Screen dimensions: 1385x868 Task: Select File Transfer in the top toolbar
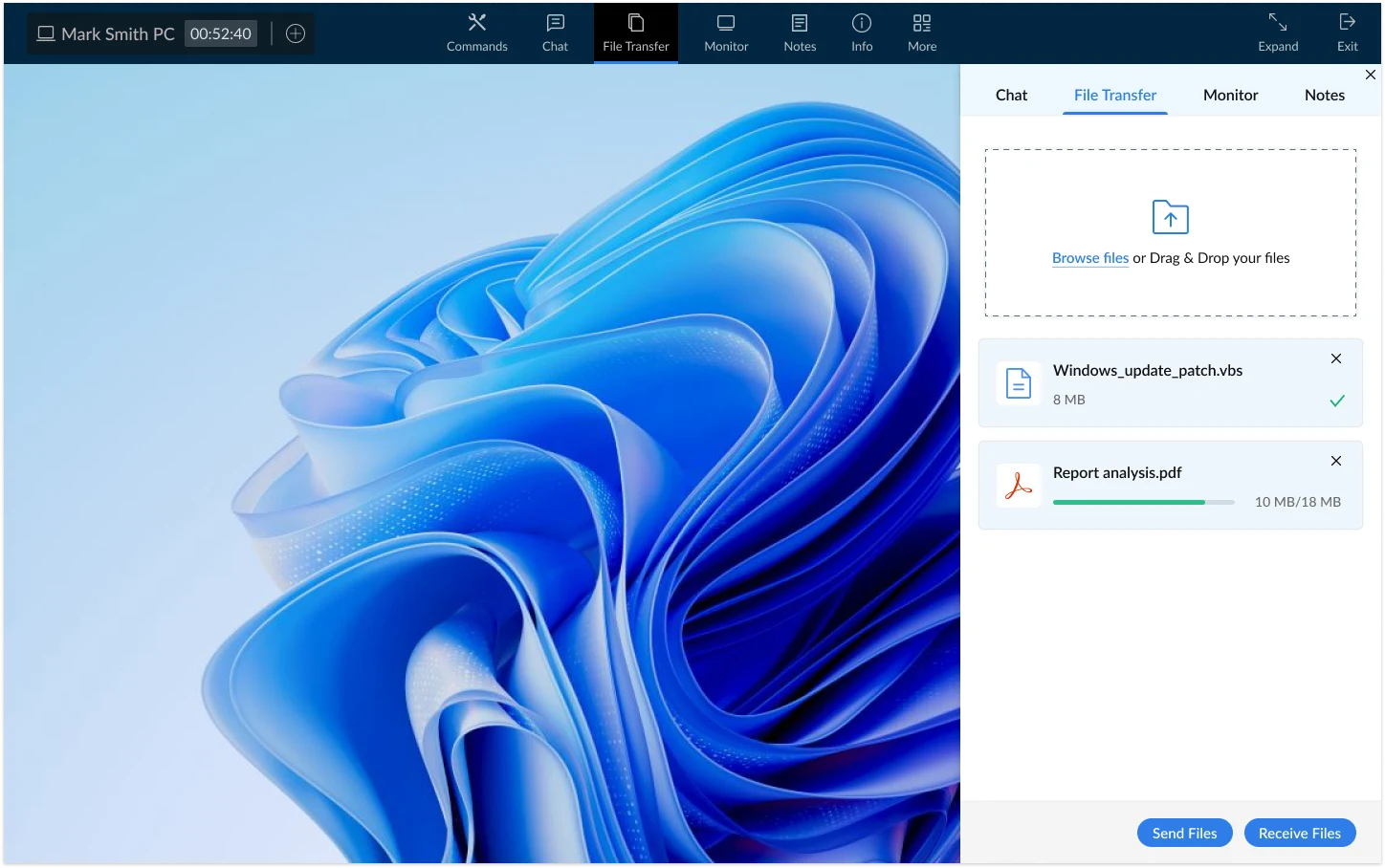coord(635,33)
